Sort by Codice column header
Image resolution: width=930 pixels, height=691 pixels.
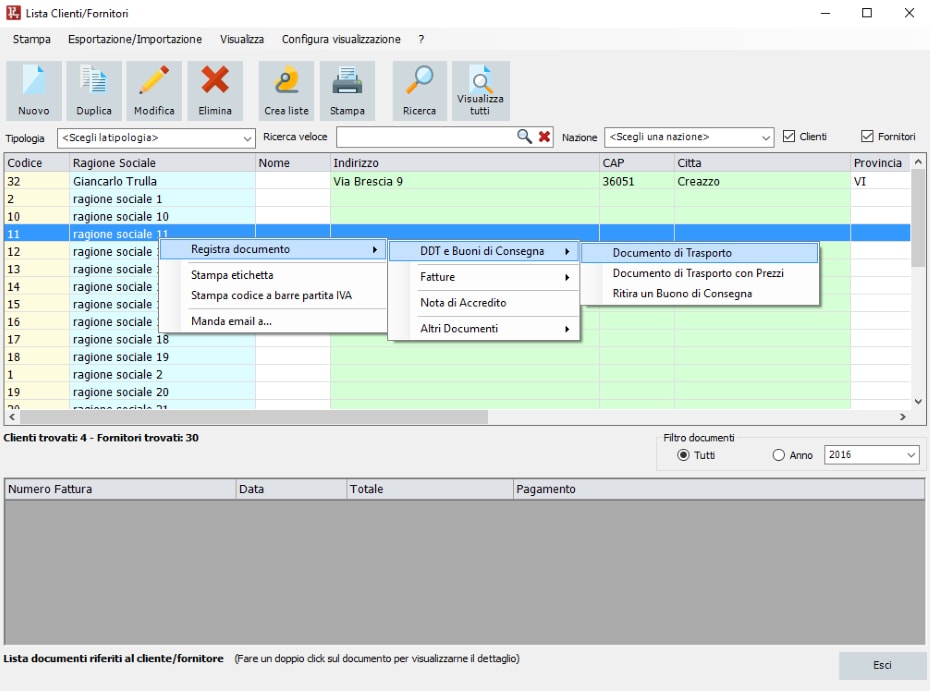tap(37, 163)
